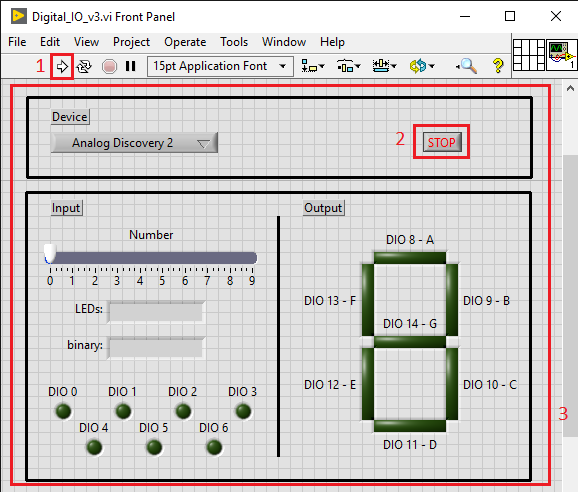Minimize the Front Panel window
This screenshot has width=578, height=492.
(465, 16)
